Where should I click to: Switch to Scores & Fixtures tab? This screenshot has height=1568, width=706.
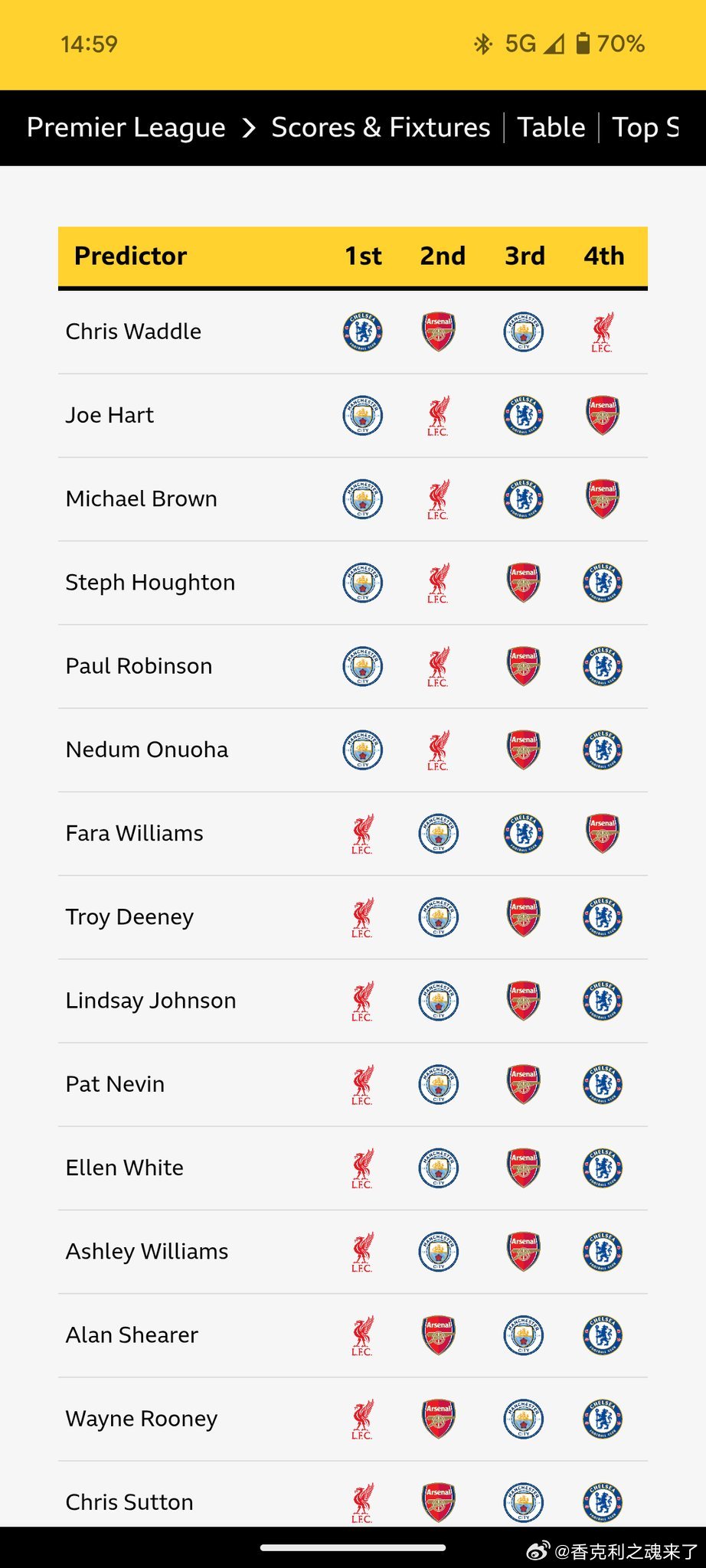point(381,127)
